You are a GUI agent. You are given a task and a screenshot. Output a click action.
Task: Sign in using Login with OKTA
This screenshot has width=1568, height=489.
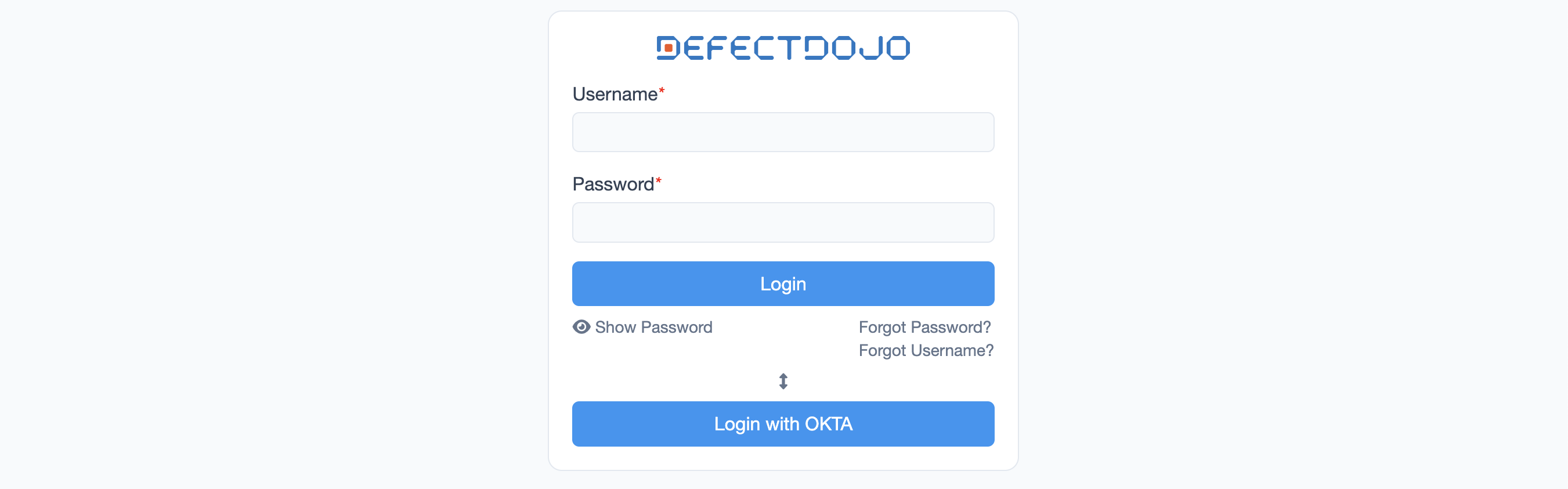[783, 424]
